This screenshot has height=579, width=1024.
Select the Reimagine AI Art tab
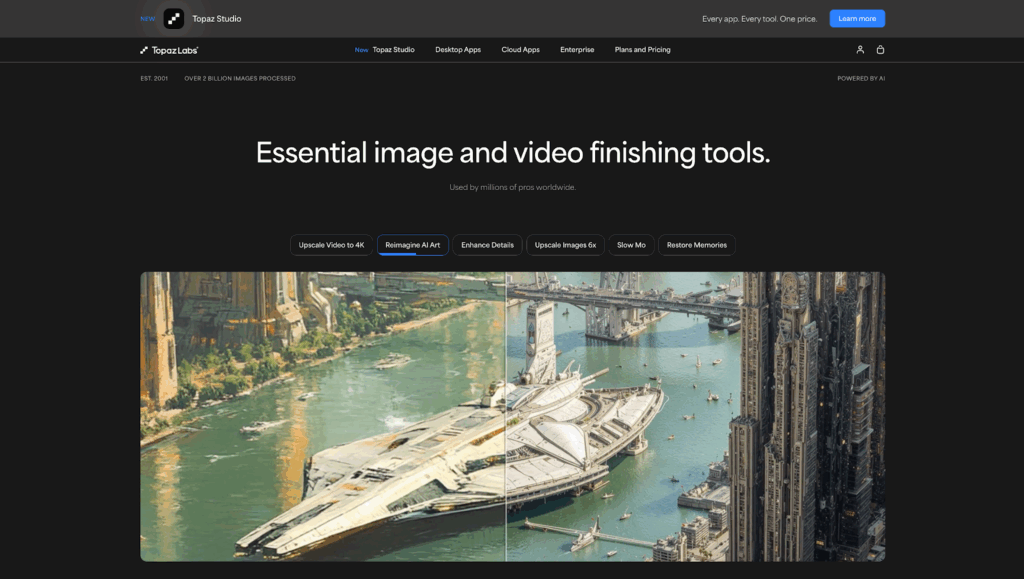412,245
